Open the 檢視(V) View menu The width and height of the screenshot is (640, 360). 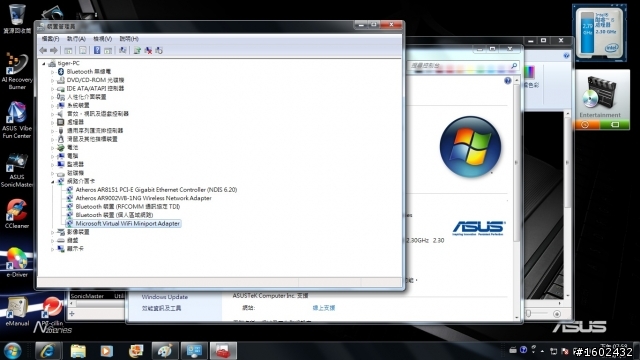click(x=102, y=39)
